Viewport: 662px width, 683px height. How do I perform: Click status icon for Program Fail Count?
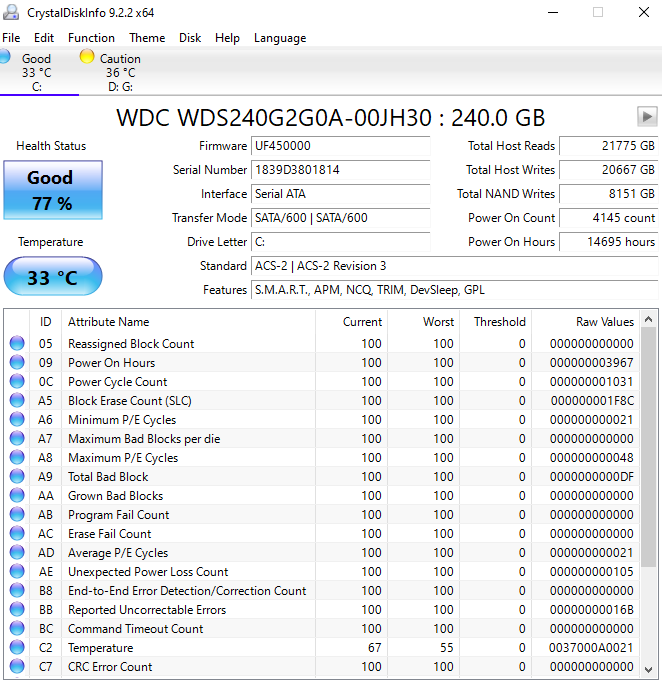point(17,514)
